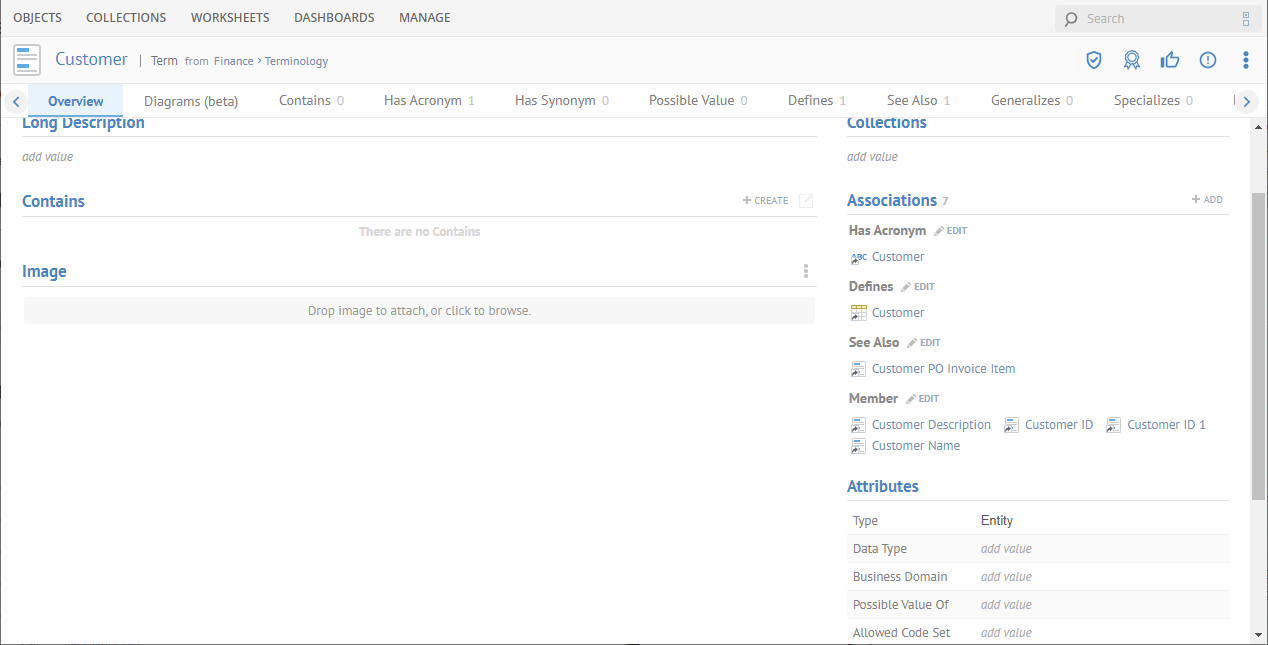
Task: Open the Image section kebab menu
Action: pos(805,270)
